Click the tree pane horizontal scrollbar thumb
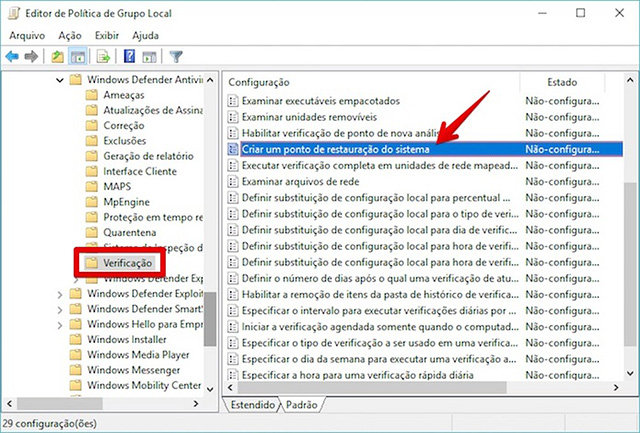The width and height of the screenshot is (640, 433). pyautogui.click(x=60, y=404)
